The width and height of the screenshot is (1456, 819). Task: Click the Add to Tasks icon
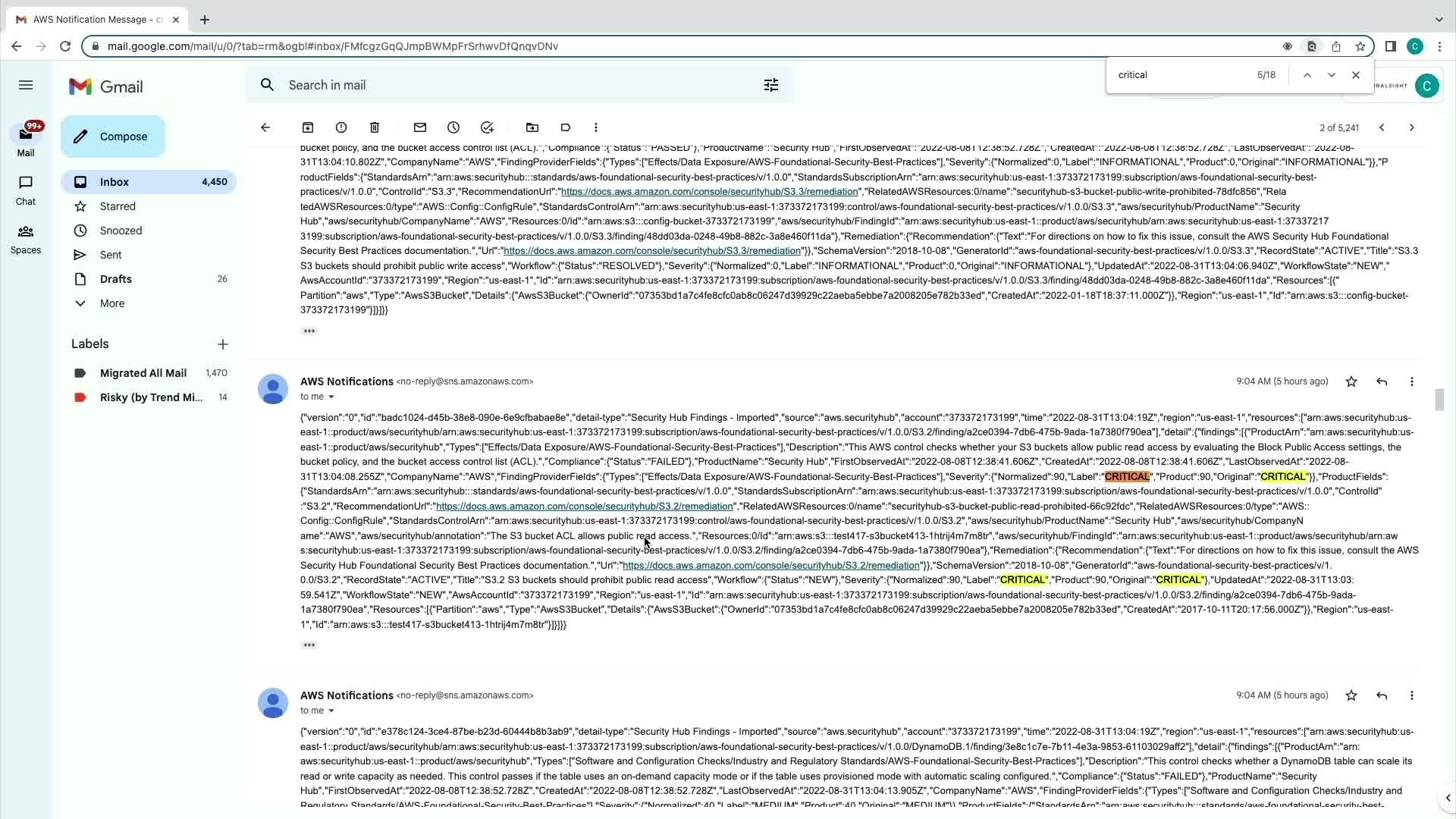[x=487, y=127]
